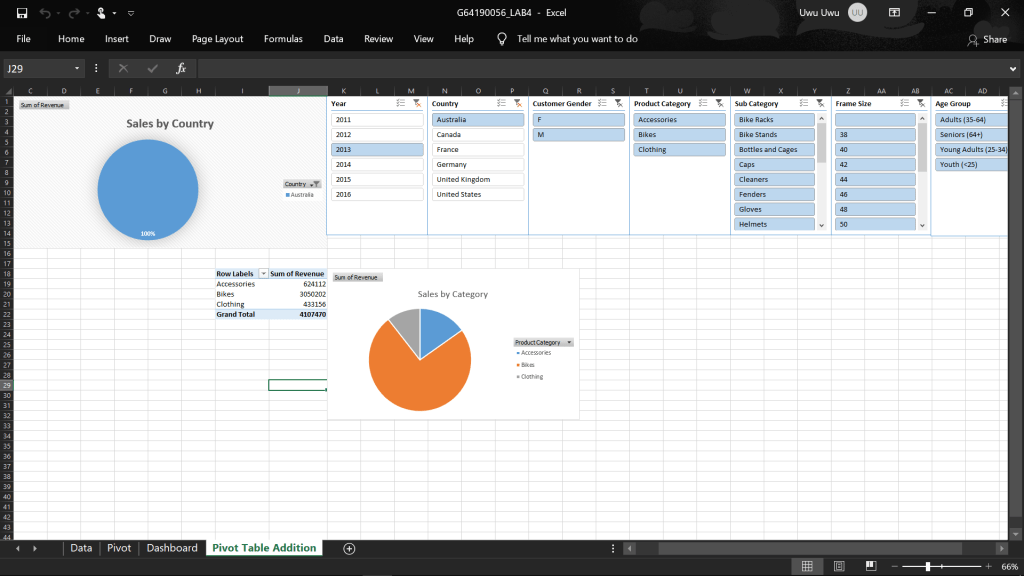The image size is (1024, 576).
Task: Clear the filter on the Country slicer
Action: click(x=517, y=103)
